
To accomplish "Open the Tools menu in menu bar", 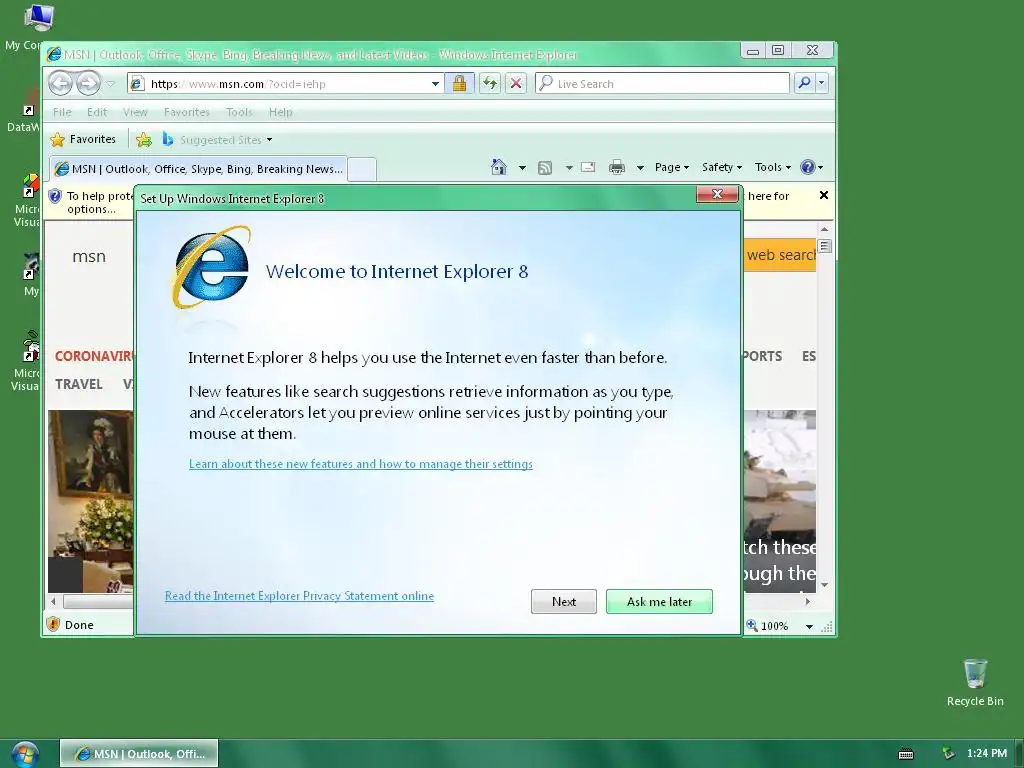I will [x=239, y=112].
